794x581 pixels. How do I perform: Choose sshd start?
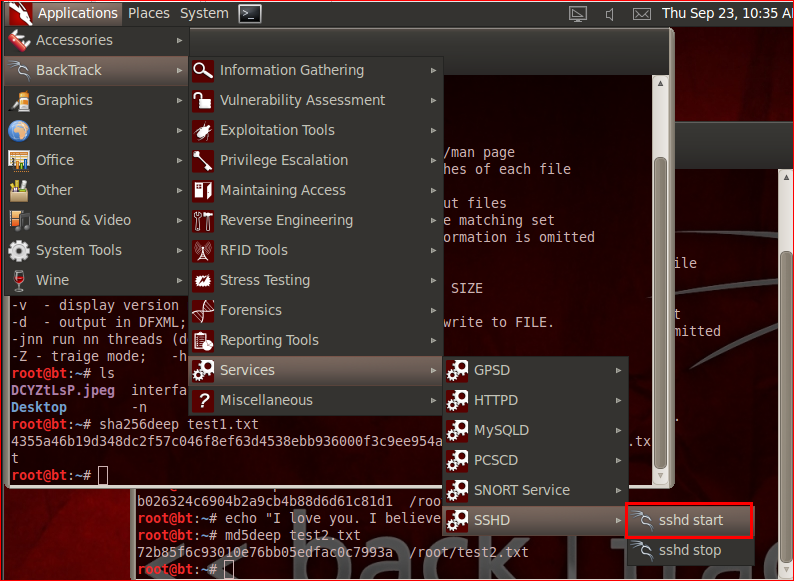pyautogui.click(x=690, y=520)
